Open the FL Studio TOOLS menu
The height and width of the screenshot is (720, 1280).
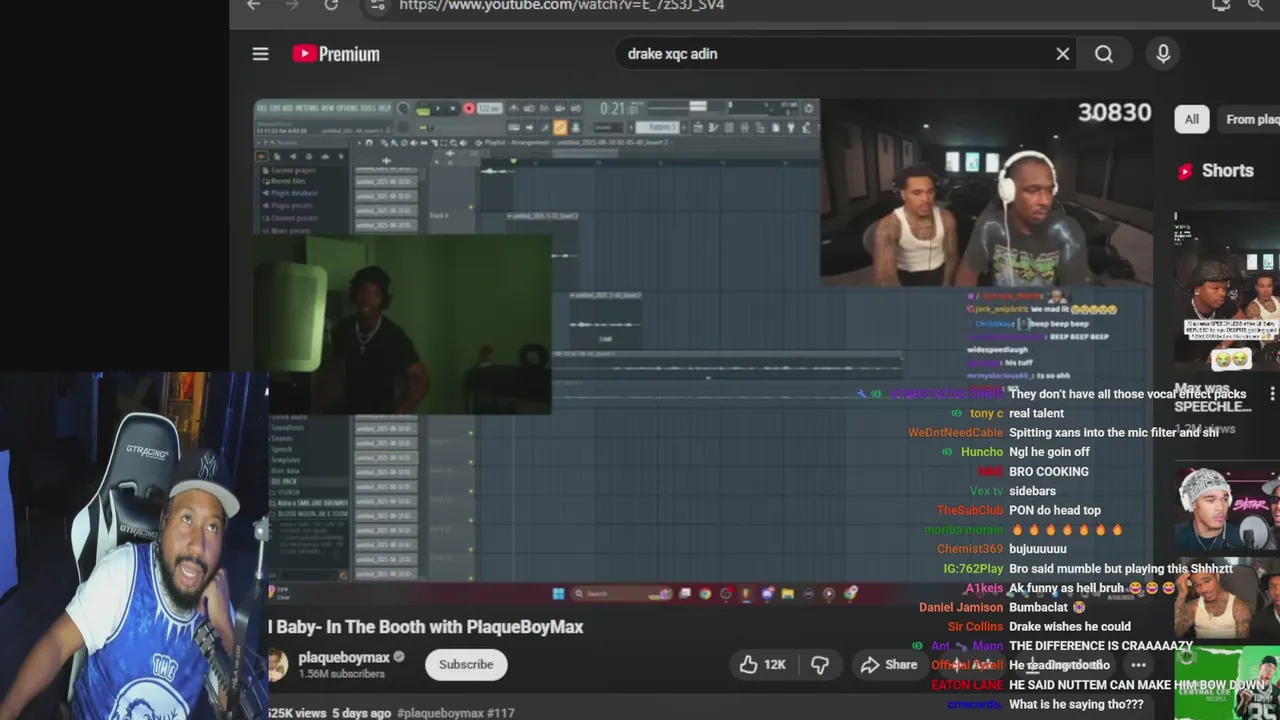(369, 108)
